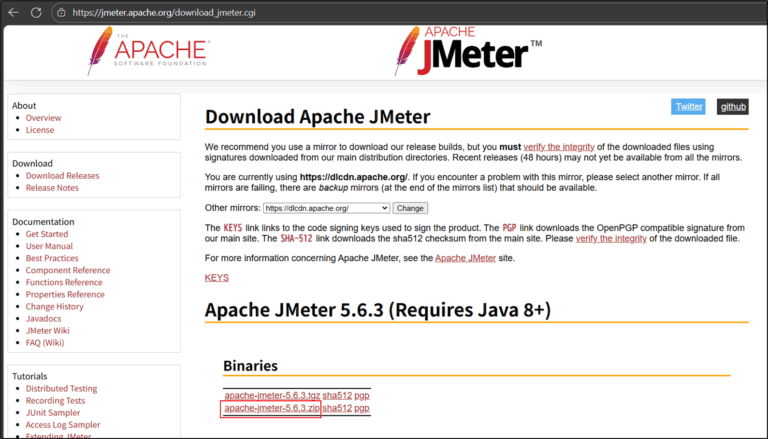Follow the Apache JMeter site link
Image resolution: width=768 pixels, height=439 pixels.
click(465, 258)
